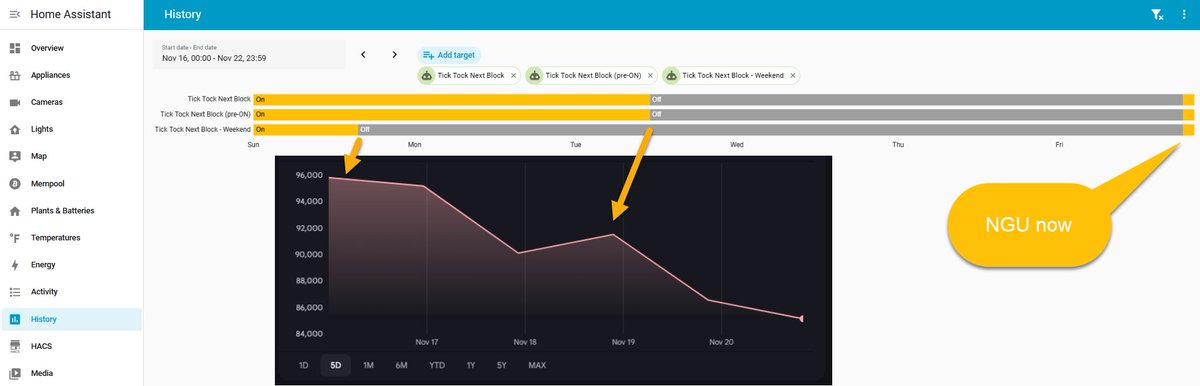Click the Energy lightning icon
The image size is (1200, 386).
tap(15, 265)
